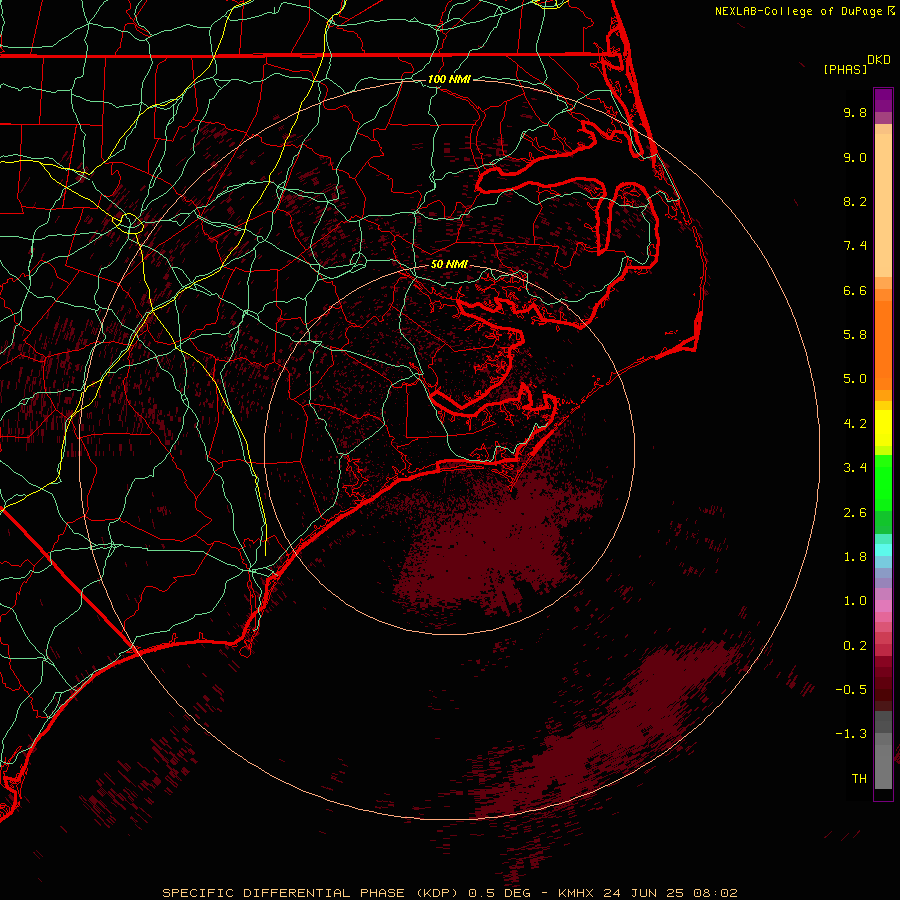Click the 7.4 legend value
900x900 pixels.
pyautogui.click(x=855, y=246)
